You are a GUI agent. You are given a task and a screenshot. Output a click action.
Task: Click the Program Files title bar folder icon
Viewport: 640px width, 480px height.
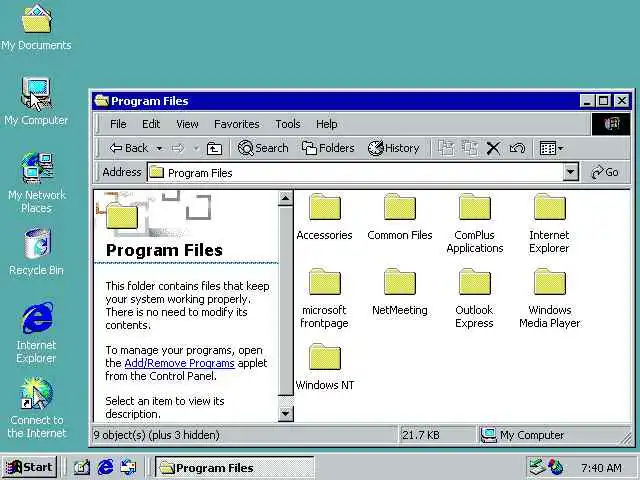pyautogui.click(x=102, y=101)
